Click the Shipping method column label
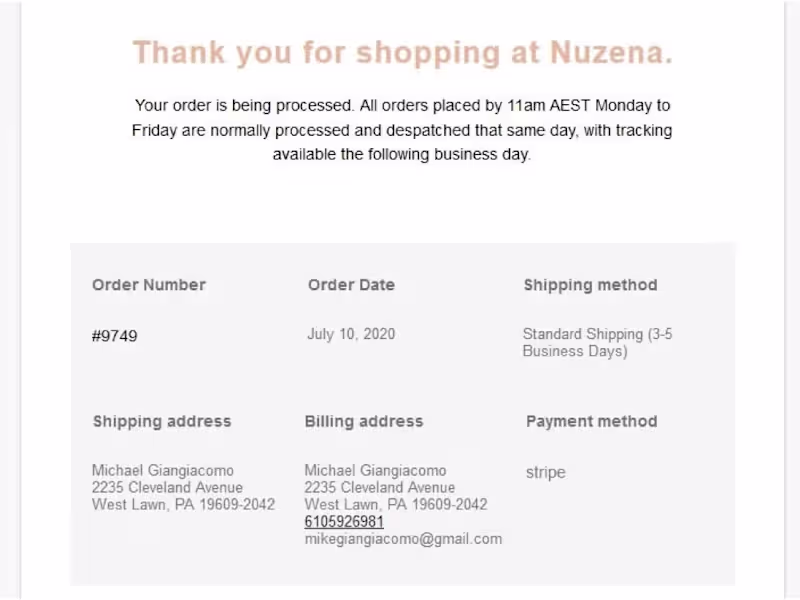800x600 pixels. coord(590,285)
